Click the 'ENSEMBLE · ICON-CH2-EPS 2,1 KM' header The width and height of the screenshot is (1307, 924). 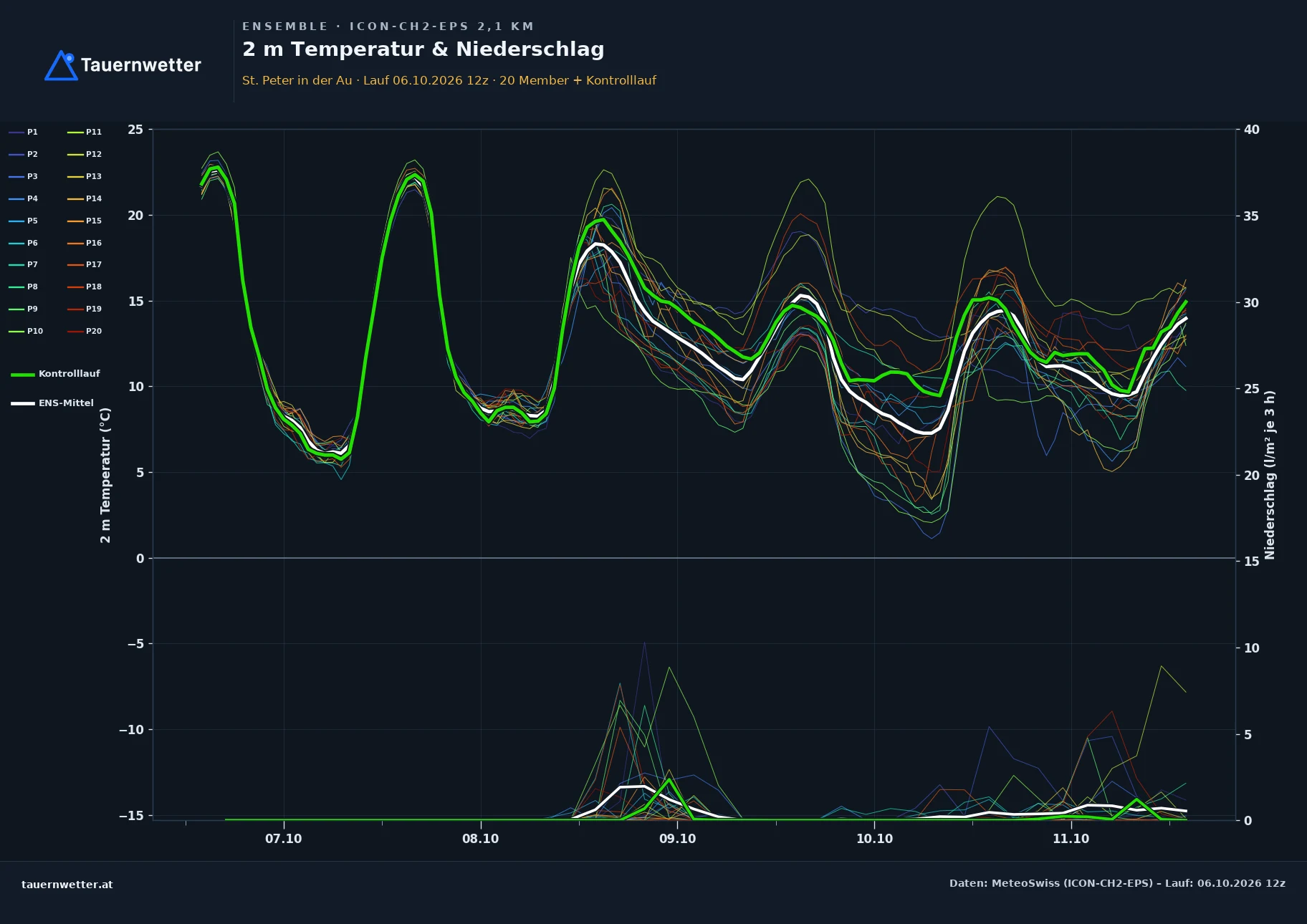pos(388,27)
